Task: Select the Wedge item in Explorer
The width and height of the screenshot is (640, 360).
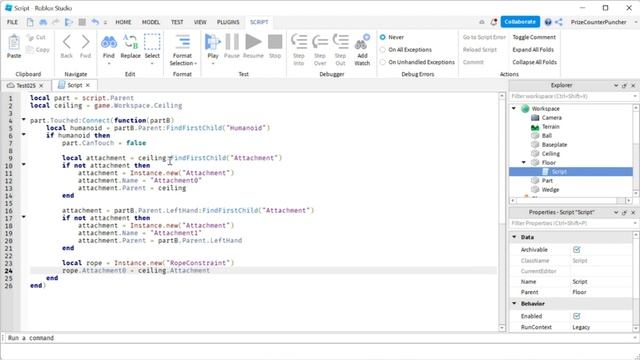Action: click(550, 189)
